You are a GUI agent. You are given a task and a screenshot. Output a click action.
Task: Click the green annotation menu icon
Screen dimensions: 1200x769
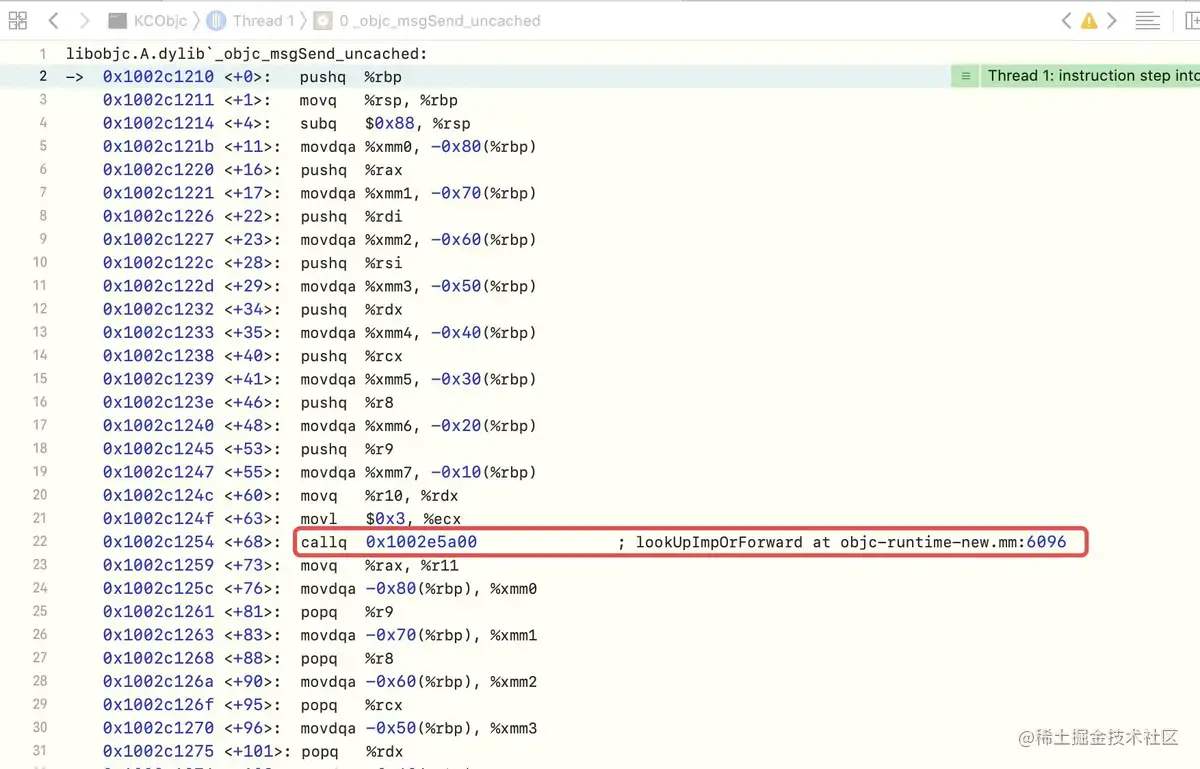965,76
